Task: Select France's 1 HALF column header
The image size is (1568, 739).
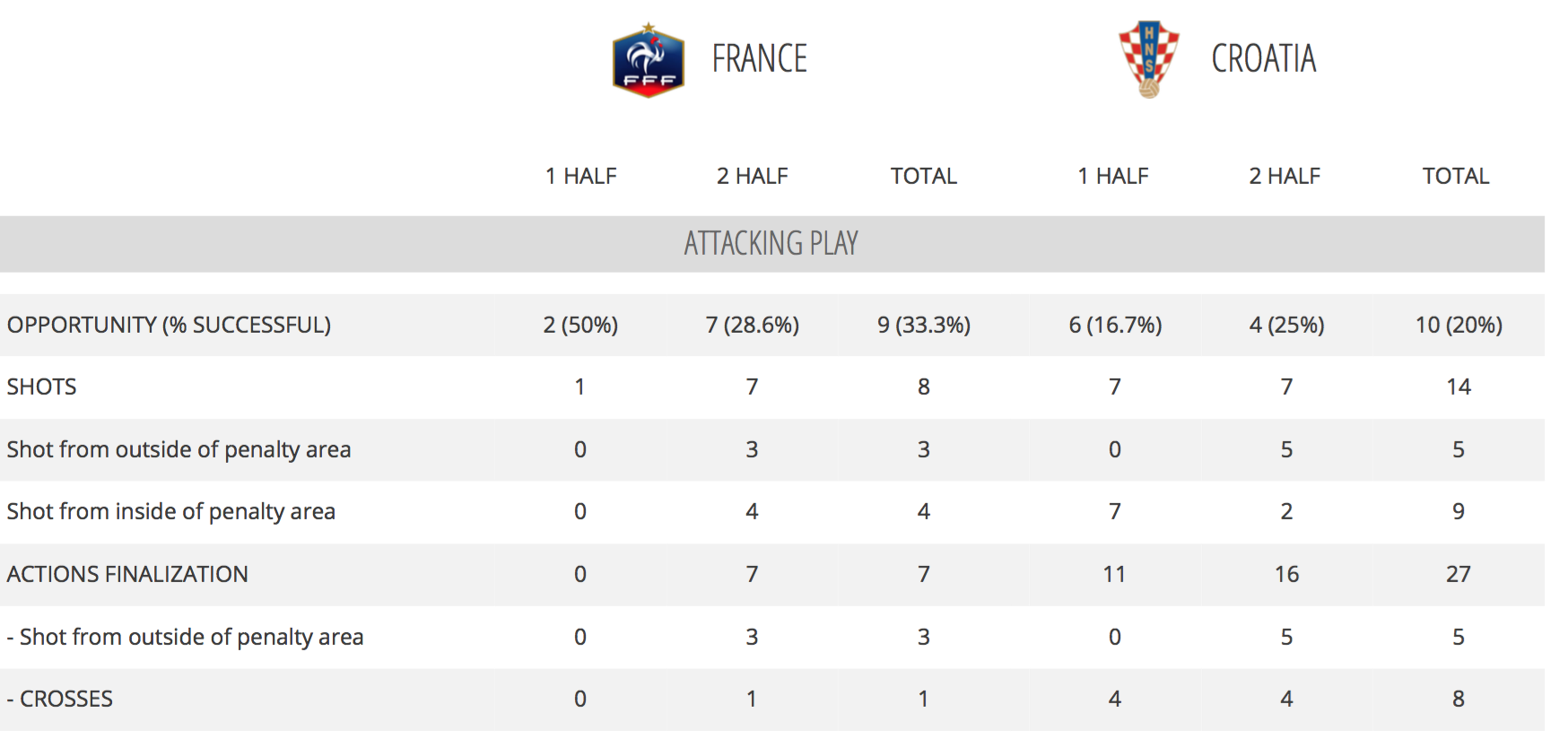Action: 580,176
